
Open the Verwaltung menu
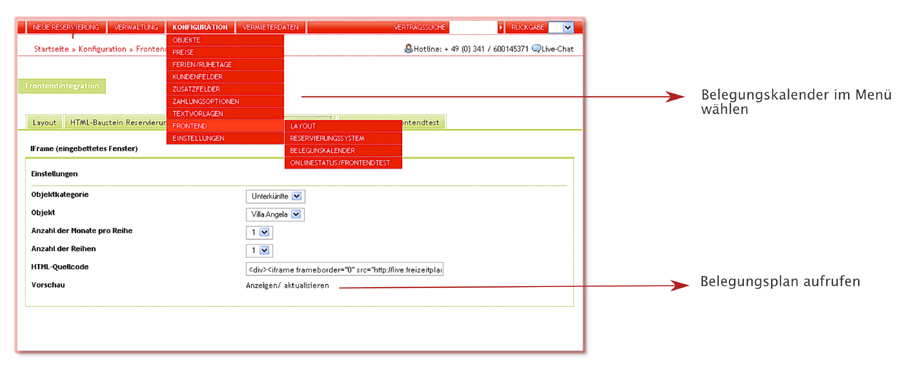point(136,27)
